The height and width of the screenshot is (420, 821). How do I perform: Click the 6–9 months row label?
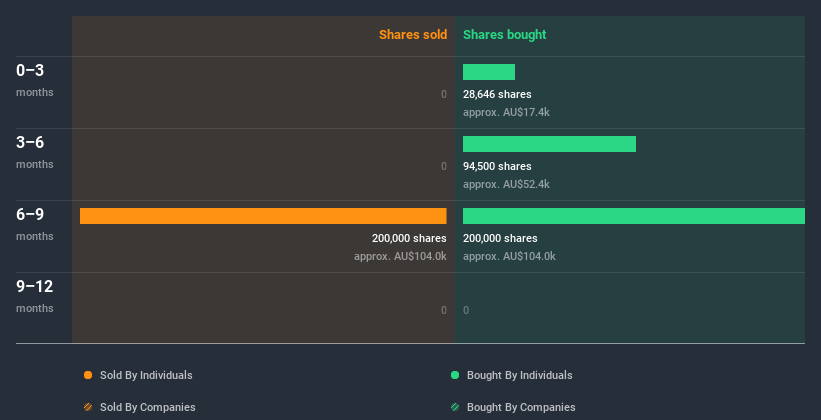click(35, 224)
